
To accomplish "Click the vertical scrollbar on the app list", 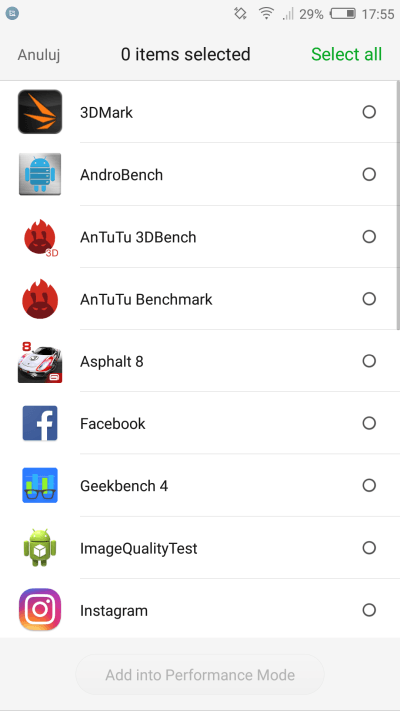I will tap(398, 205).
